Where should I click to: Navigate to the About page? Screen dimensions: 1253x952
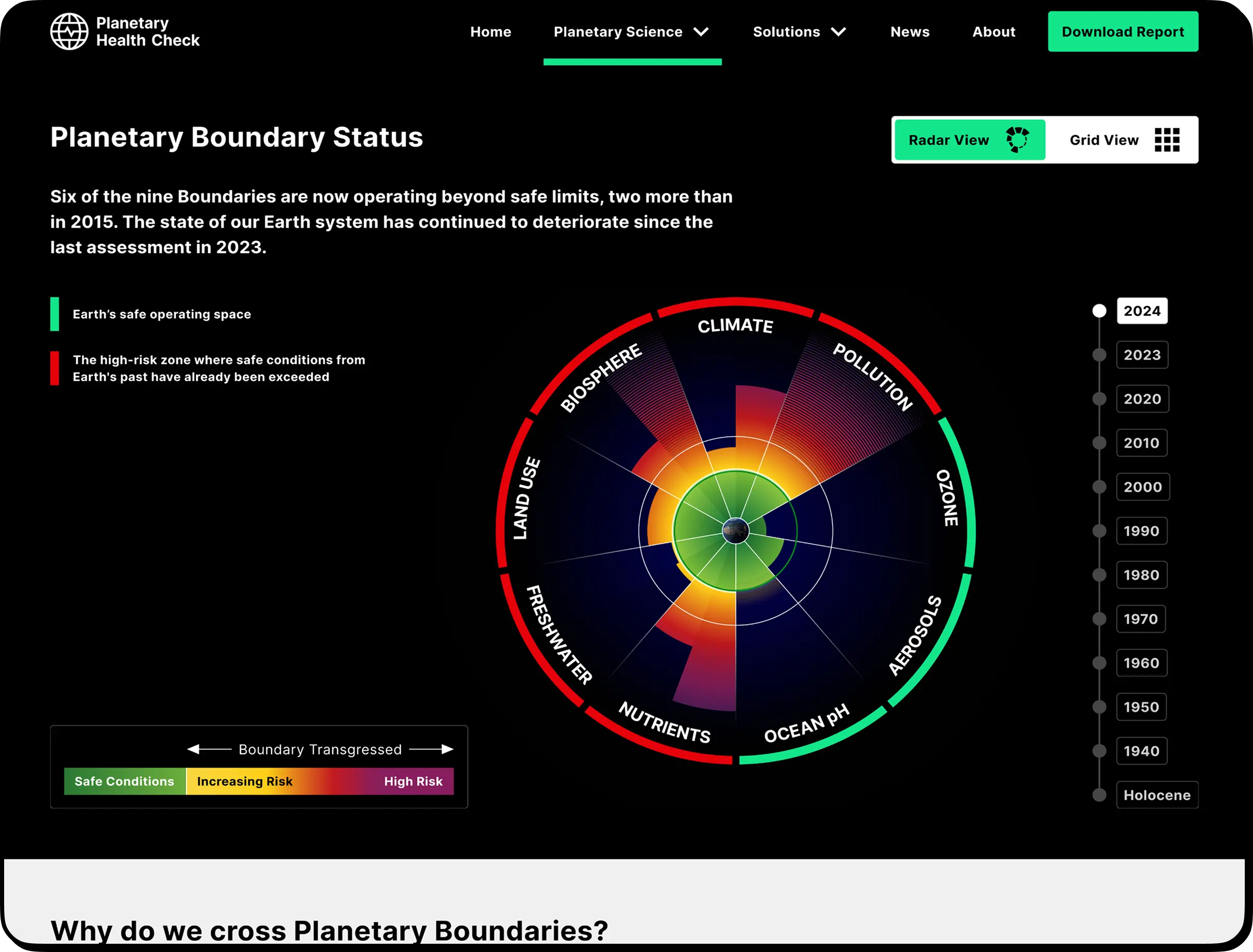click(x=993, y=32)
